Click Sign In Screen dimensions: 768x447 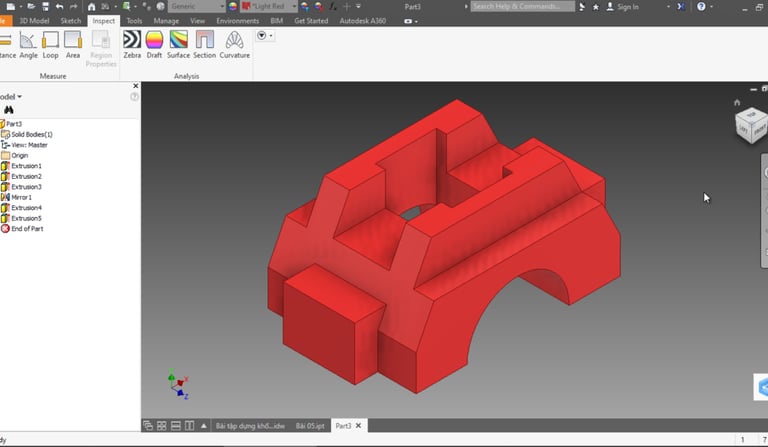pos(623,6)
